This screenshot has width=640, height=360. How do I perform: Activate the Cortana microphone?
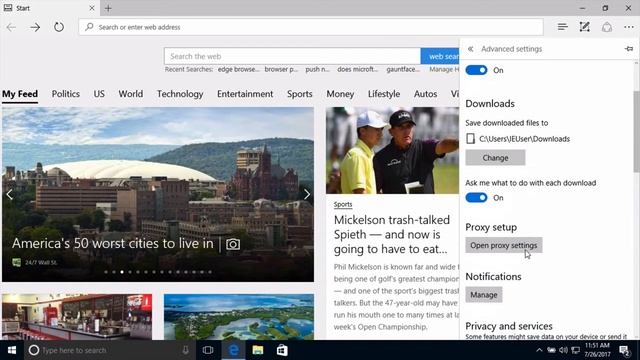pos(185,350)
